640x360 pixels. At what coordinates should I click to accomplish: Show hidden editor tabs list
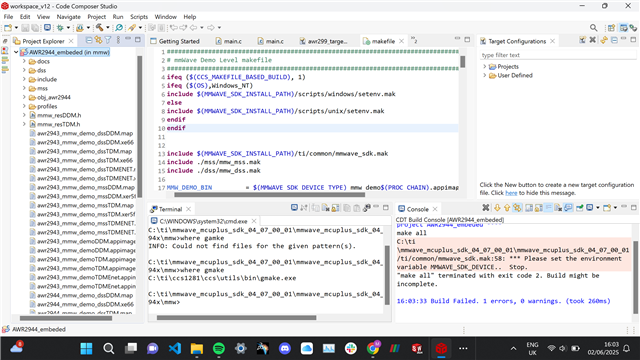click(414, 40)
